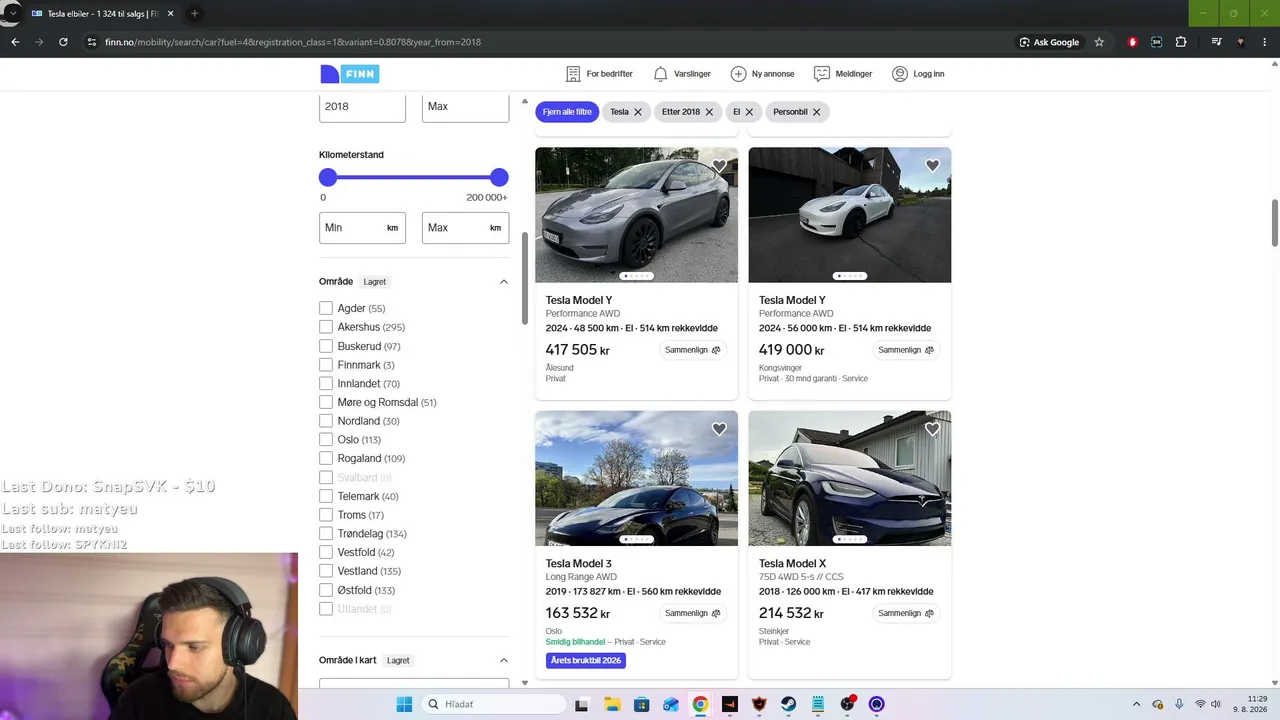Click the filter sidebar scroll-down arrow
Image resolution: width=1280 pixels, height=720 pixels.
pyautogui.click(x=525, y=683)
